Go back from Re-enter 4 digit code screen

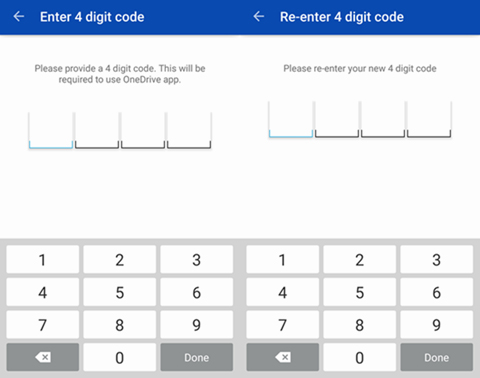(259, 16)
